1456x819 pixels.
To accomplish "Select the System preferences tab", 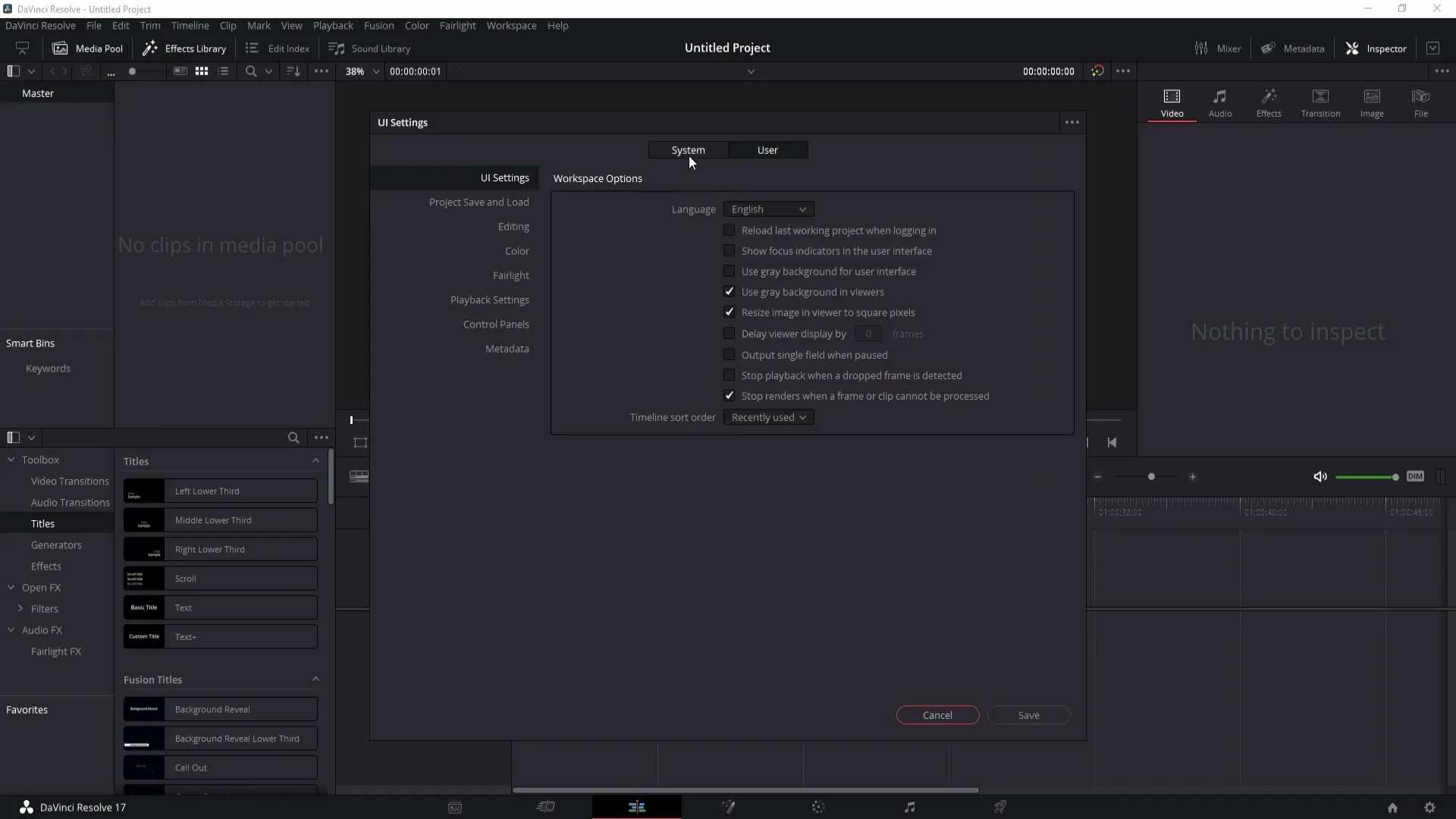I will click(x=689, y=150).
